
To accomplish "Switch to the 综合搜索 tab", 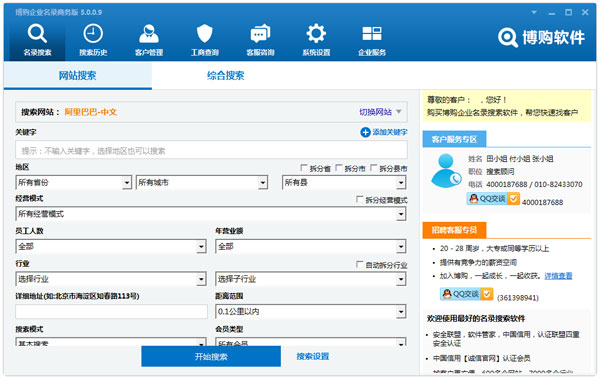I will 226,75.
